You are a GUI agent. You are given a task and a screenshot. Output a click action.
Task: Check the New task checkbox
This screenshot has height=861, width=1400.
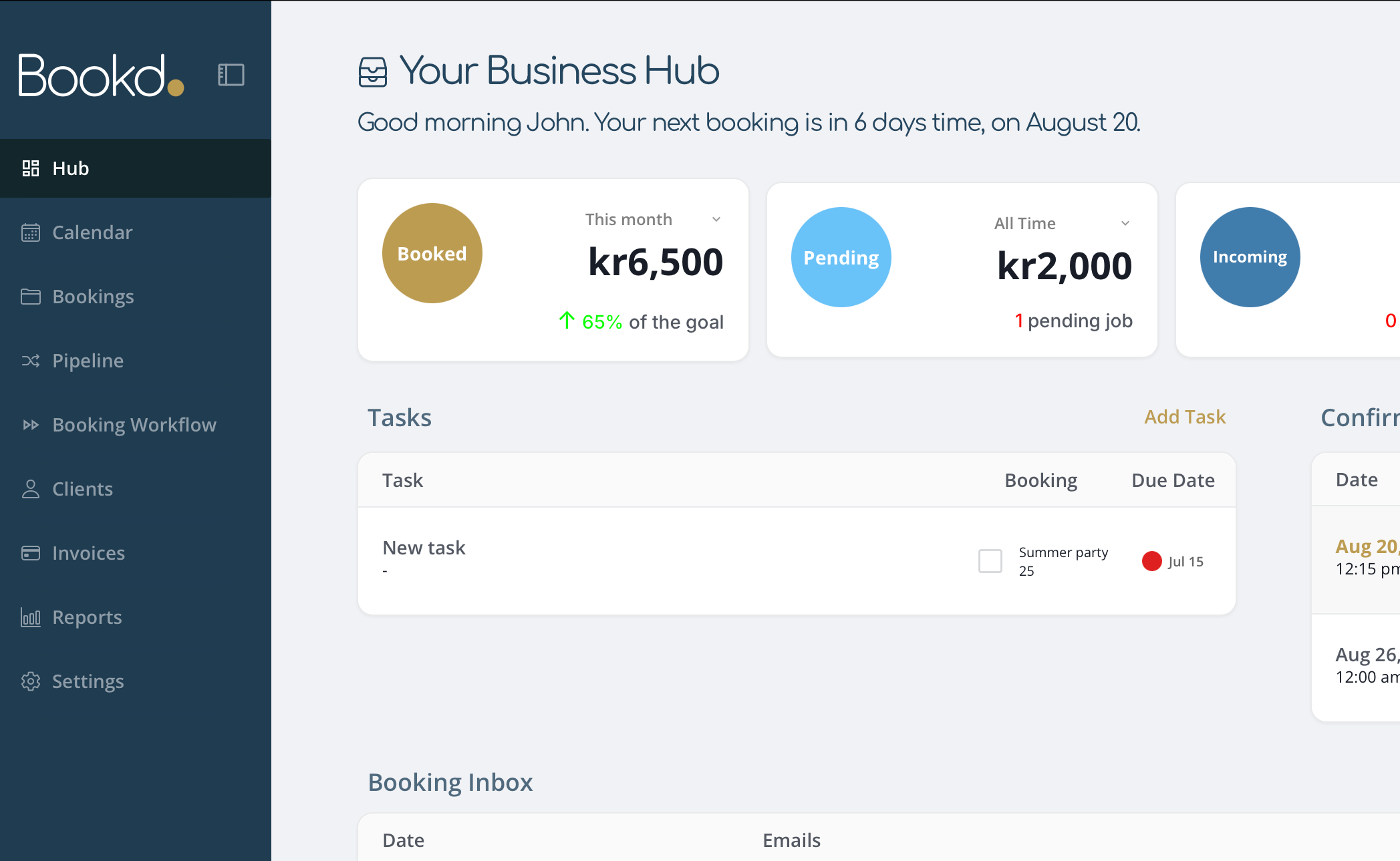pyautogui.click(x=990, y=561)
